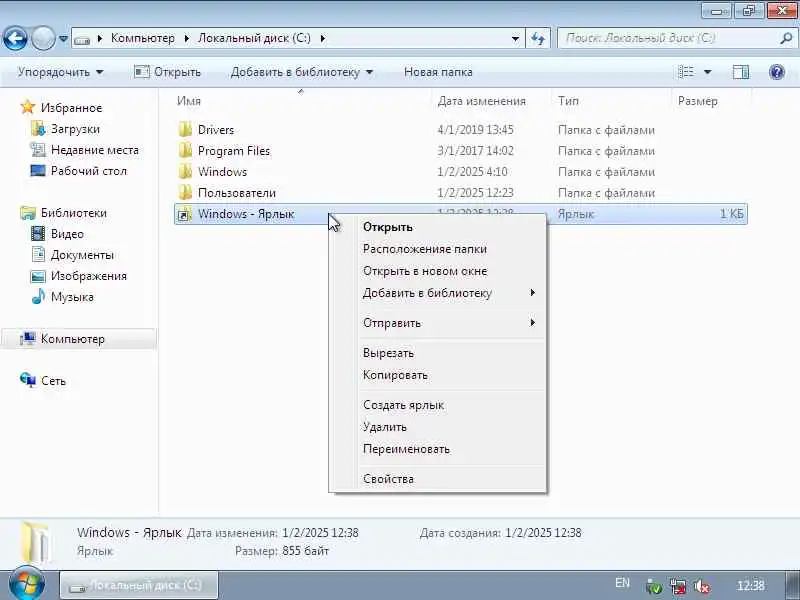Expand arrow after Компьютер in breadcrumb
The width and height of the screenshot is (800, 600).
coord(187,38)
